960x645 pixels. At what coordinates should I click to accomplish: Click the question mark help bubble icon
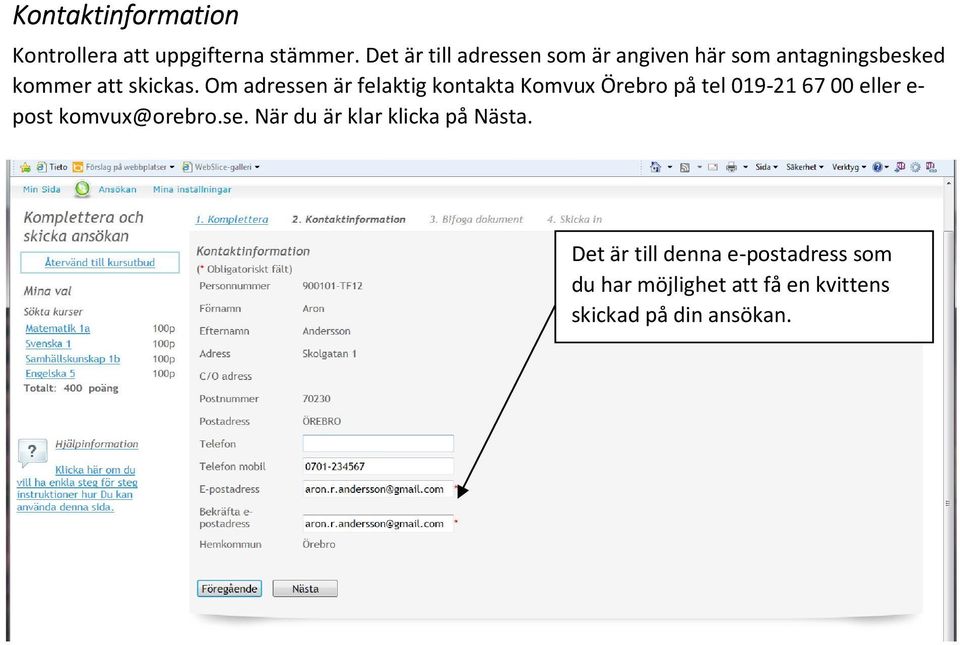coord(32,453)
